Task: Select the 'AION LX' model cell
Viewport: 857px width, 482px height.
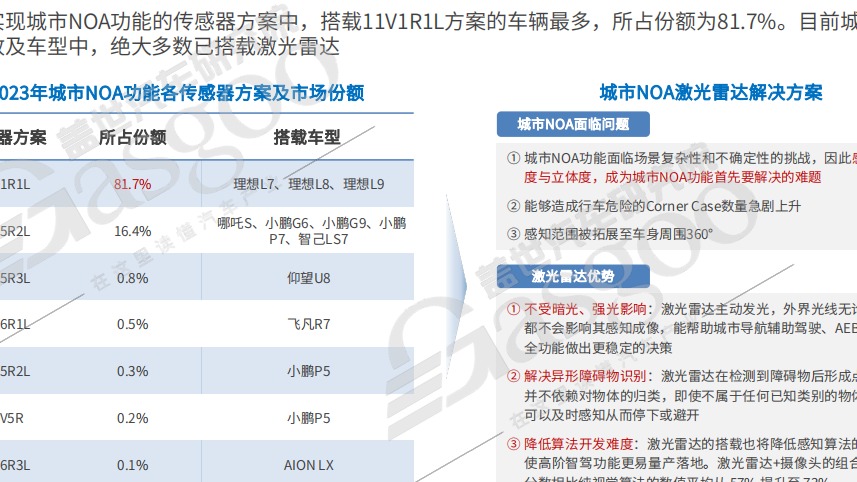Action: pyautogui.click(x=308, y=465)
